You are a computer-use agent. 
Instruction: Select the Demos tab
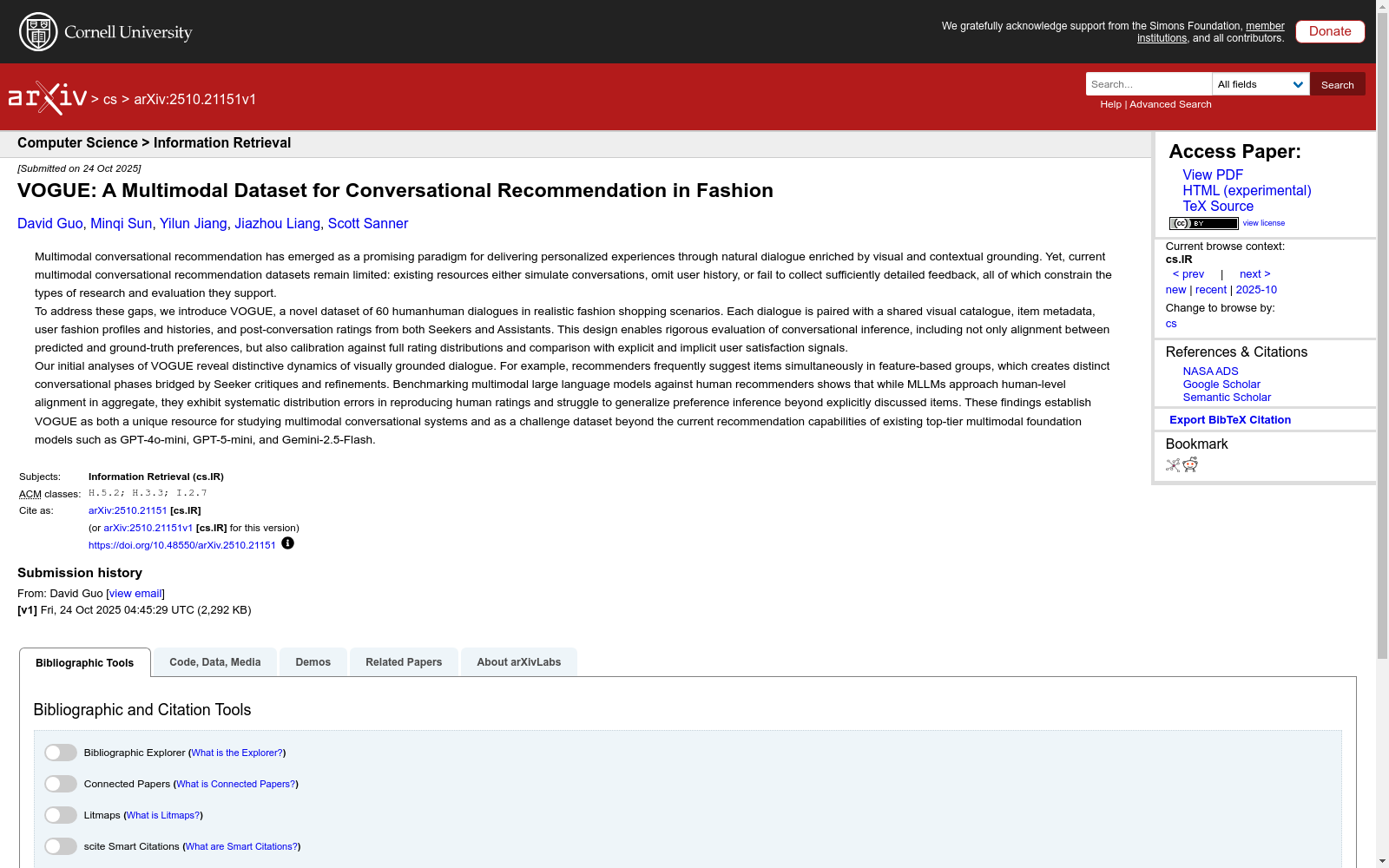313,662
